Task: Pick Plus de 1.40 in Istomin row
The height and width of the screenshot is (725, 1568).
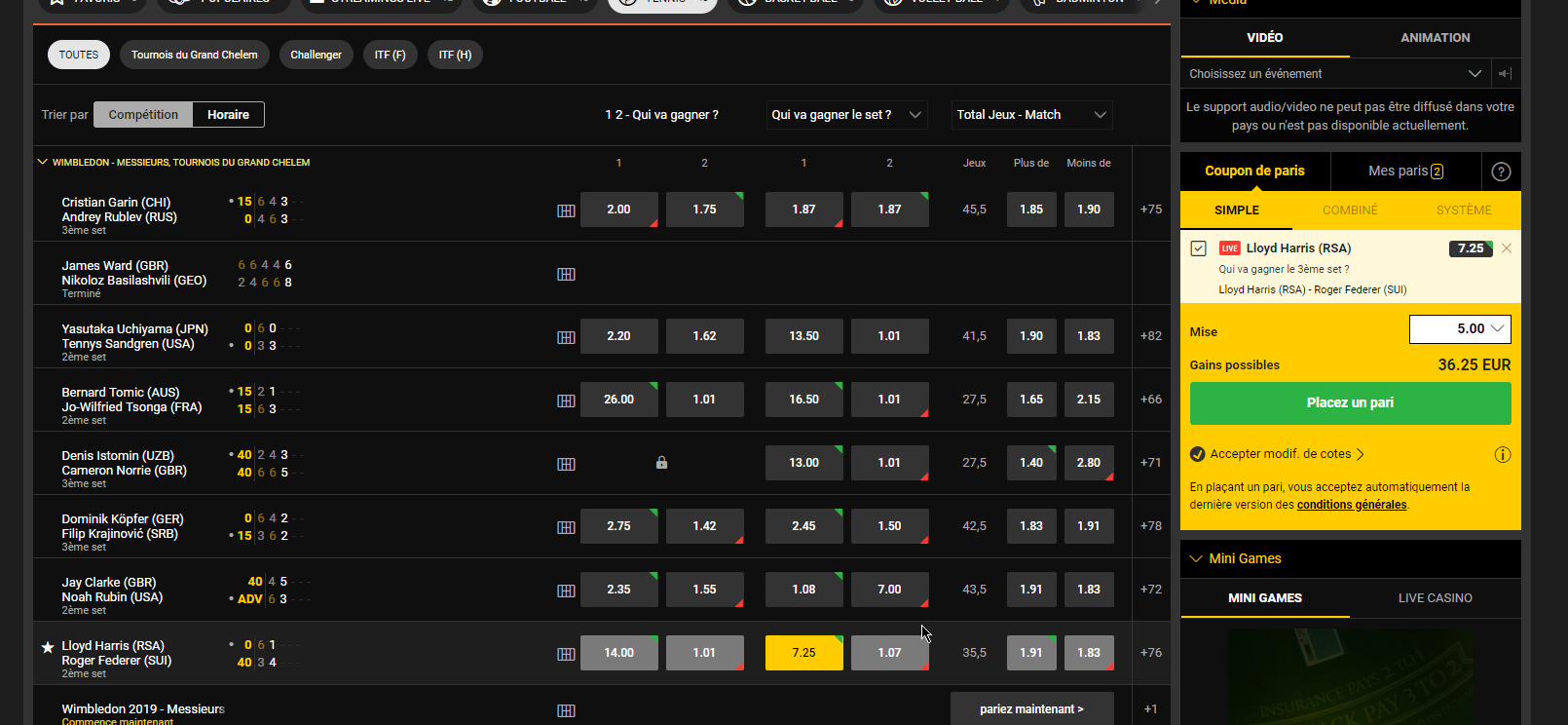Action: [x=1031, y=463]
